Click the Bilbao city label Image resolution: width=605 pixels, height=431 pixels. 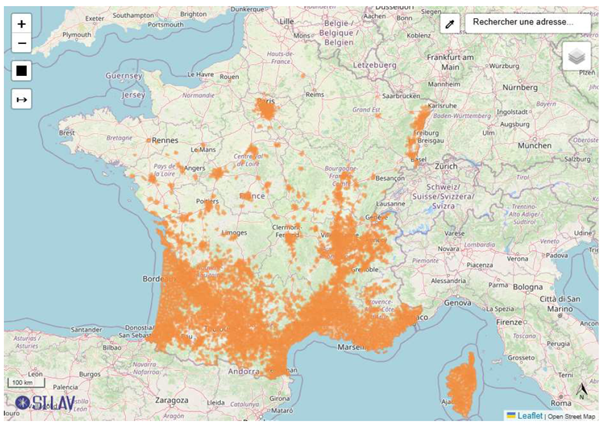click(112, 348)
